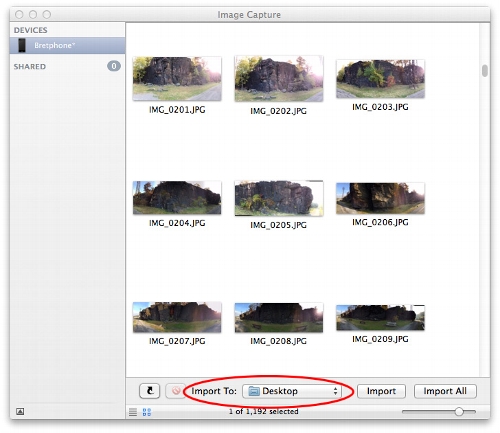500x433 pixels.
Task: Expand the SHARED sidebar section
Action: pyautogui.click(x=30, y=66)
